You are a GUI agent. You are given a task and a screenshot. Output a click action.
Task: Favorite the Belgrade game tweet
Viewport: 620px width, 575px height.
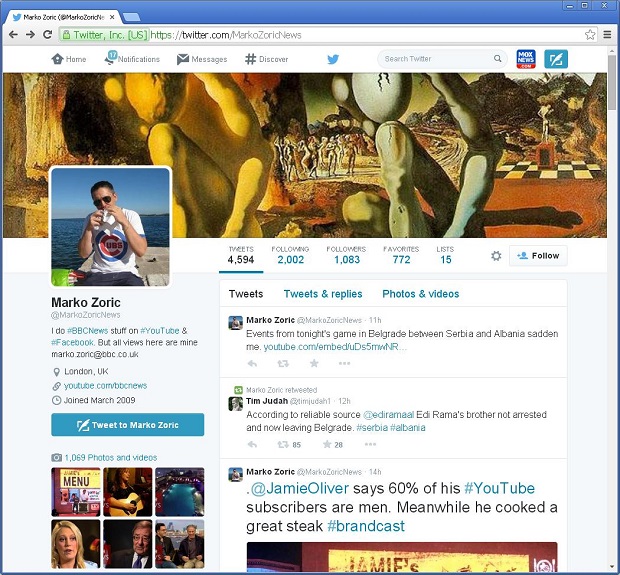tap(314, 363)
